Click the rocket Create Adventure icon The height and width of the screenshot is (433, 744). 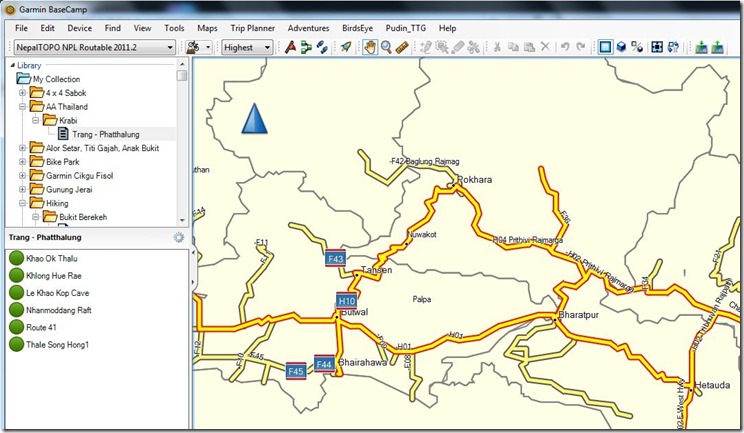click(346, 47)
